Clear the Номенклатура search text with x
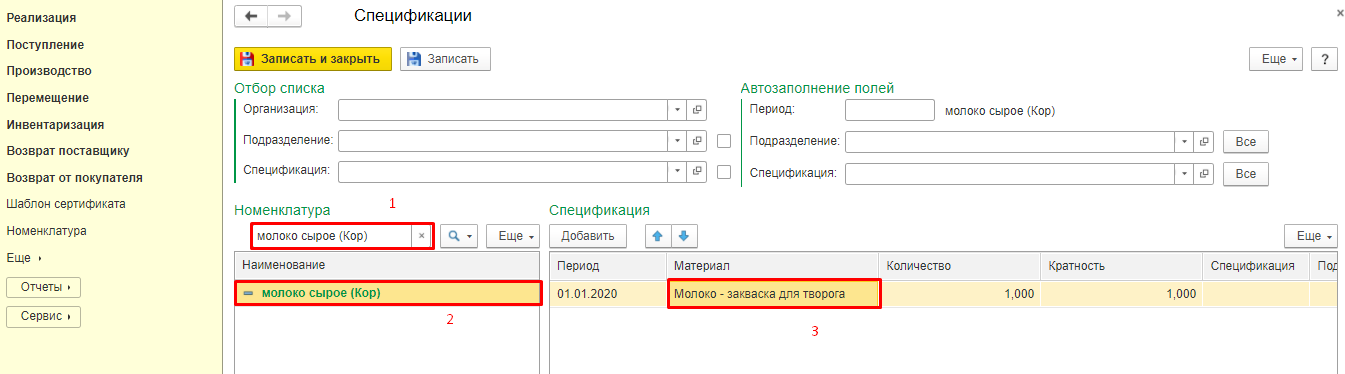The image size is (1345, 374). (422, 236)
